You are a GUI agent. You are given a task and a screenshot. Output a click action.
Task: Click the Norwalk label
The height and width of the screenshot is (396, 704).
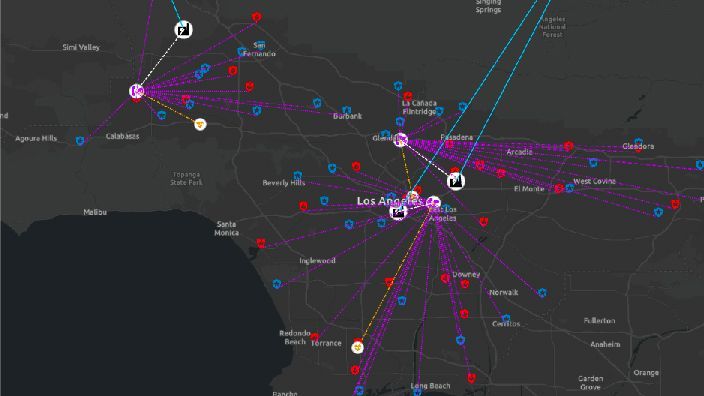(x=503, y=292)
